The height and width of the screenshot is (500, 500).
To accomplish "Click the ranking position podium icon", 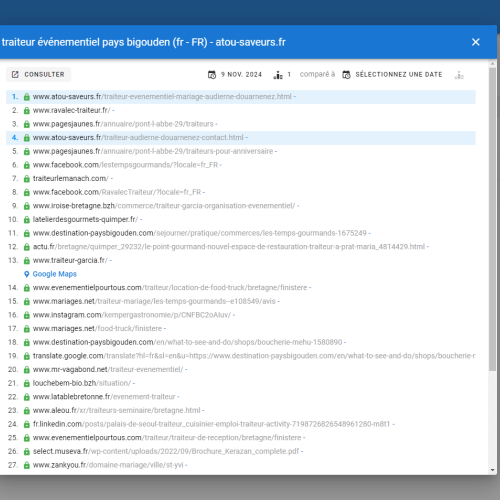I will (x=278, y=75).
